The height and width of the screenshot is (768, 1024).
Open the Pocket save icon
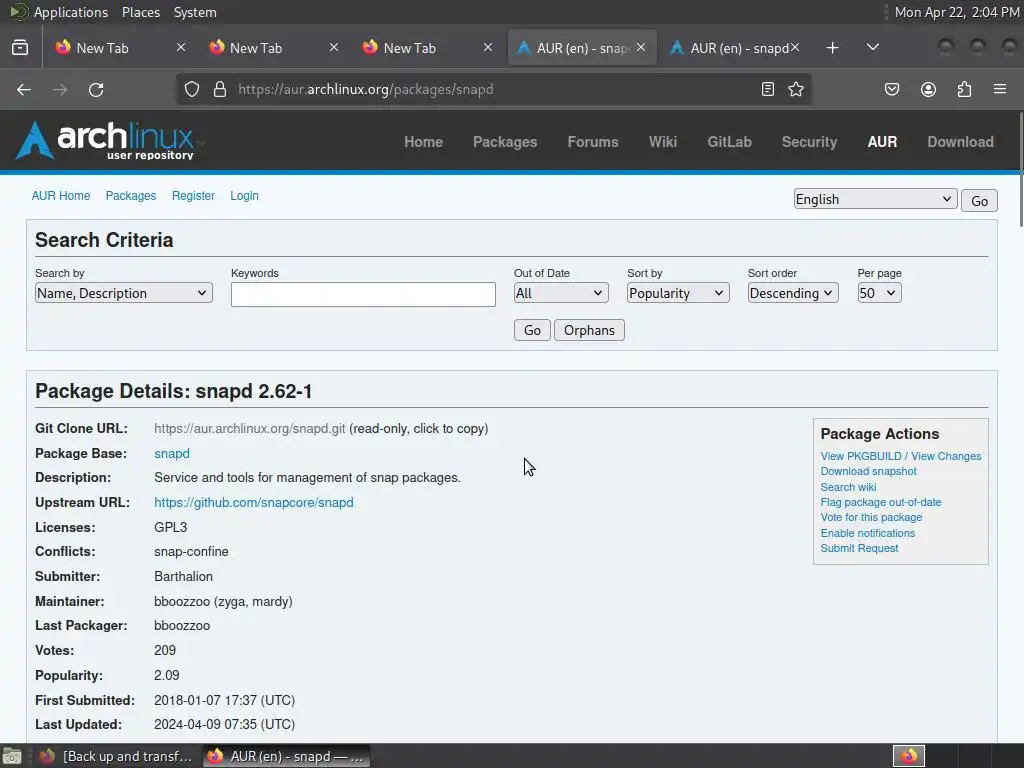[892, 89]
